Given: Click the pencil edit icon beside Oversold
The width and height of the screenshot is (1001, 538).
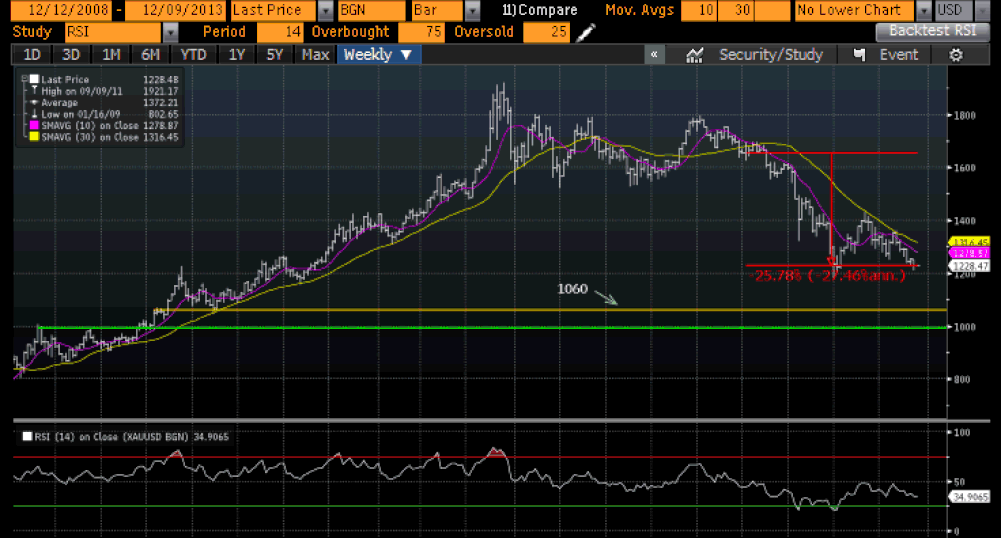Looking at the screenshot, I should pos(586,32).
